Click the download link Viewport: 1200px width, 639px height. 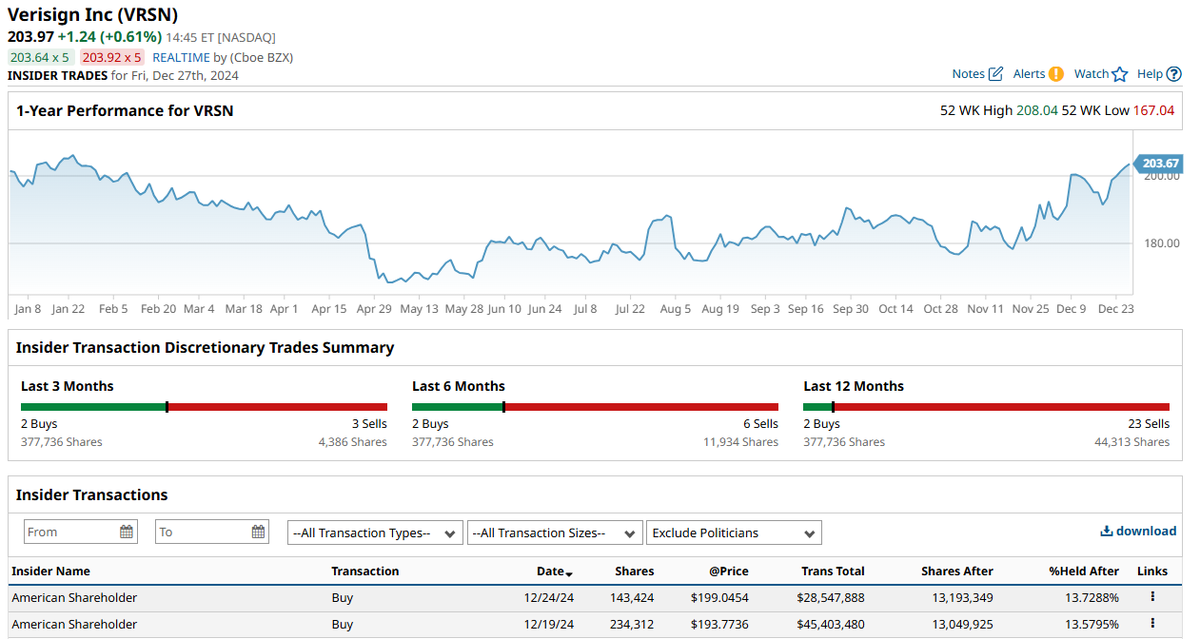point(1138,531)
